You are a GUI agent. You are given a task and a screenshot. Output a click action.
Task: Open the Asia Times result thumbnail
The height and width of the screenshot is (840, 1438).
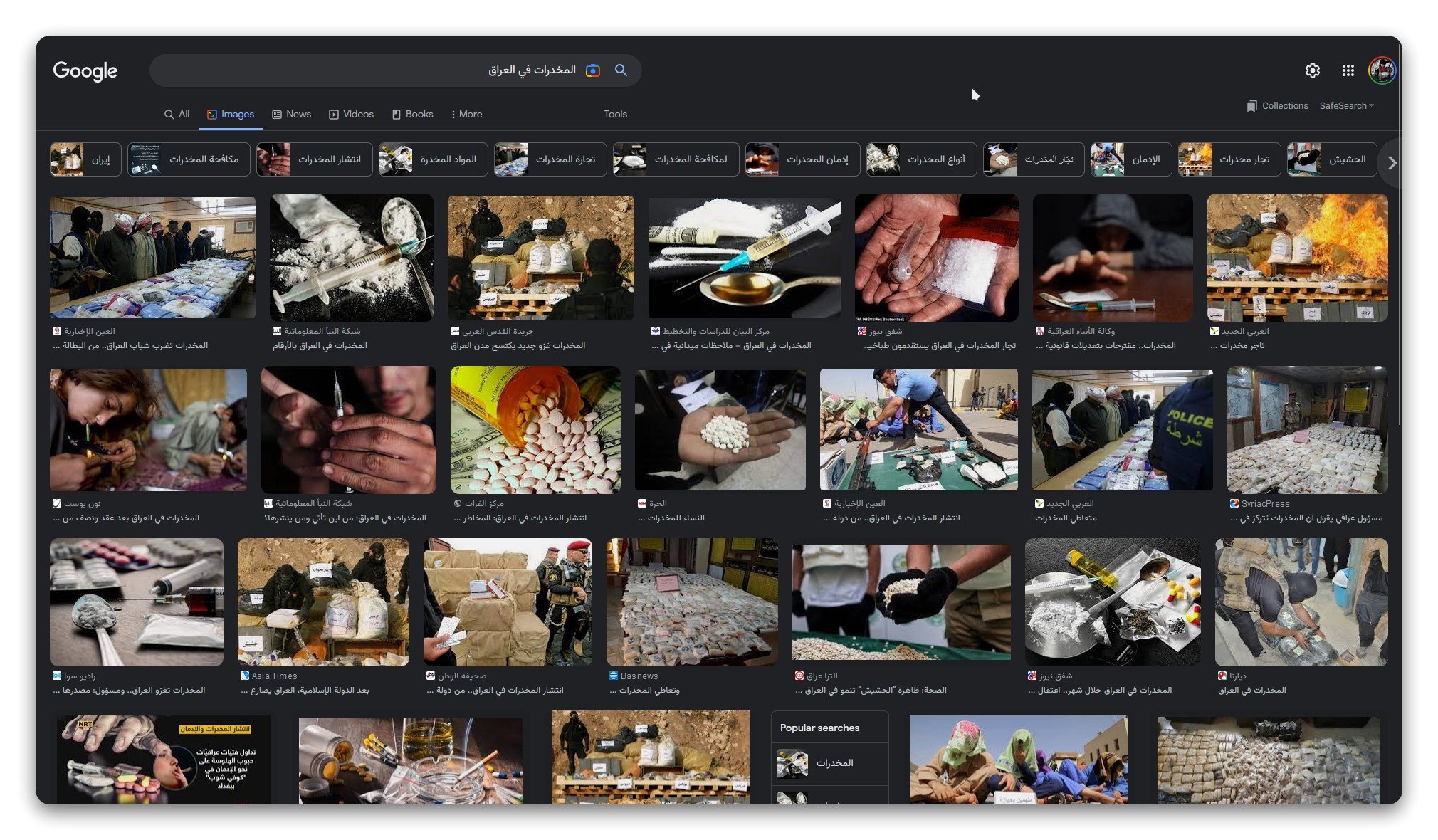[323, 602]
